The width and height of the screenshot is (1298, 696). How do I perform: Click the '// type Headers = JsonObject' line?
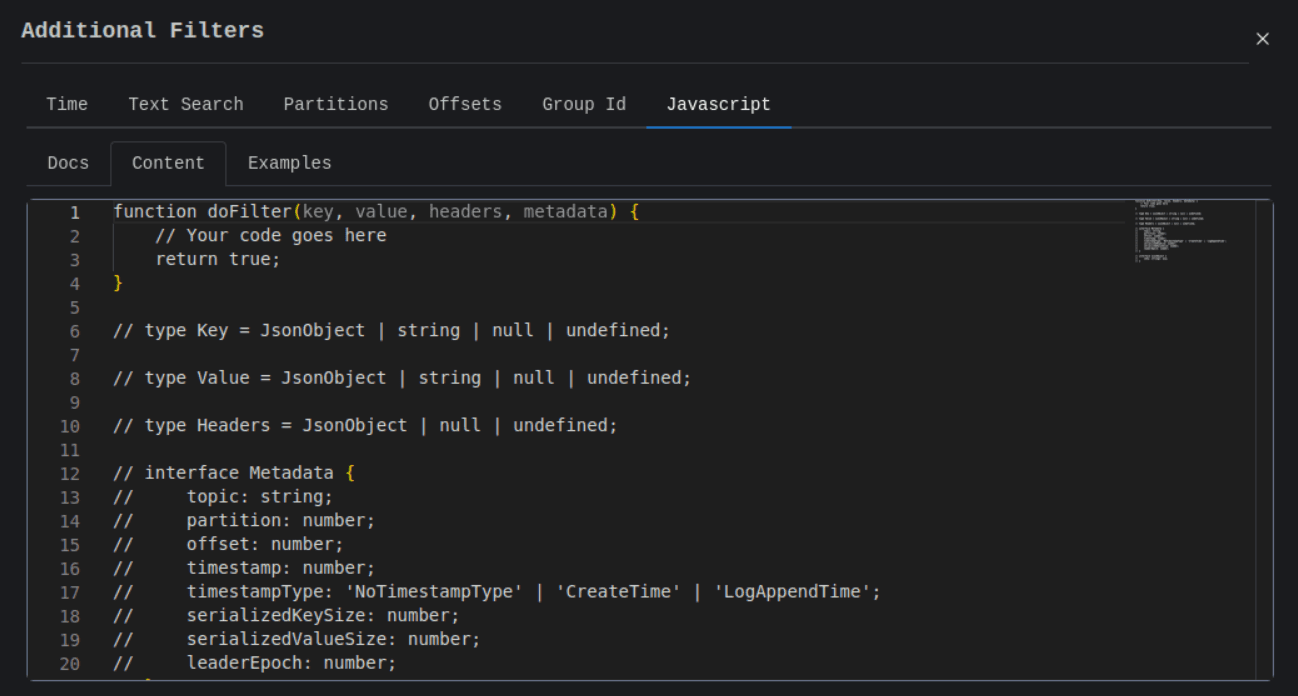click(366, 425)
